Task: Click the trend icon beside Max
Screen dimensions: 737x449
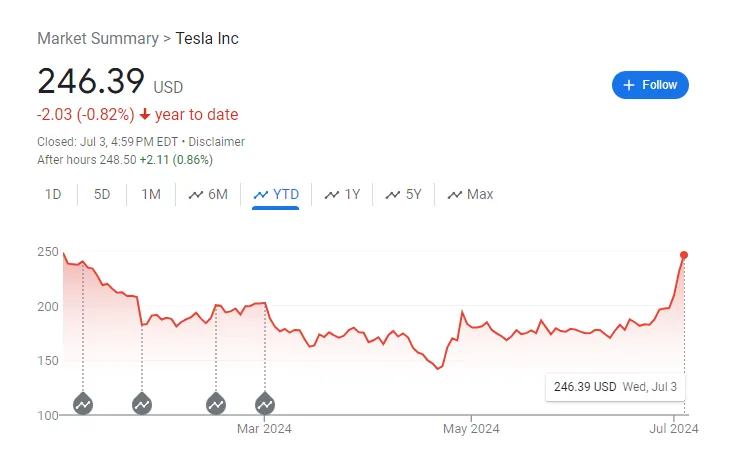Action: click(x=455, y=195)
